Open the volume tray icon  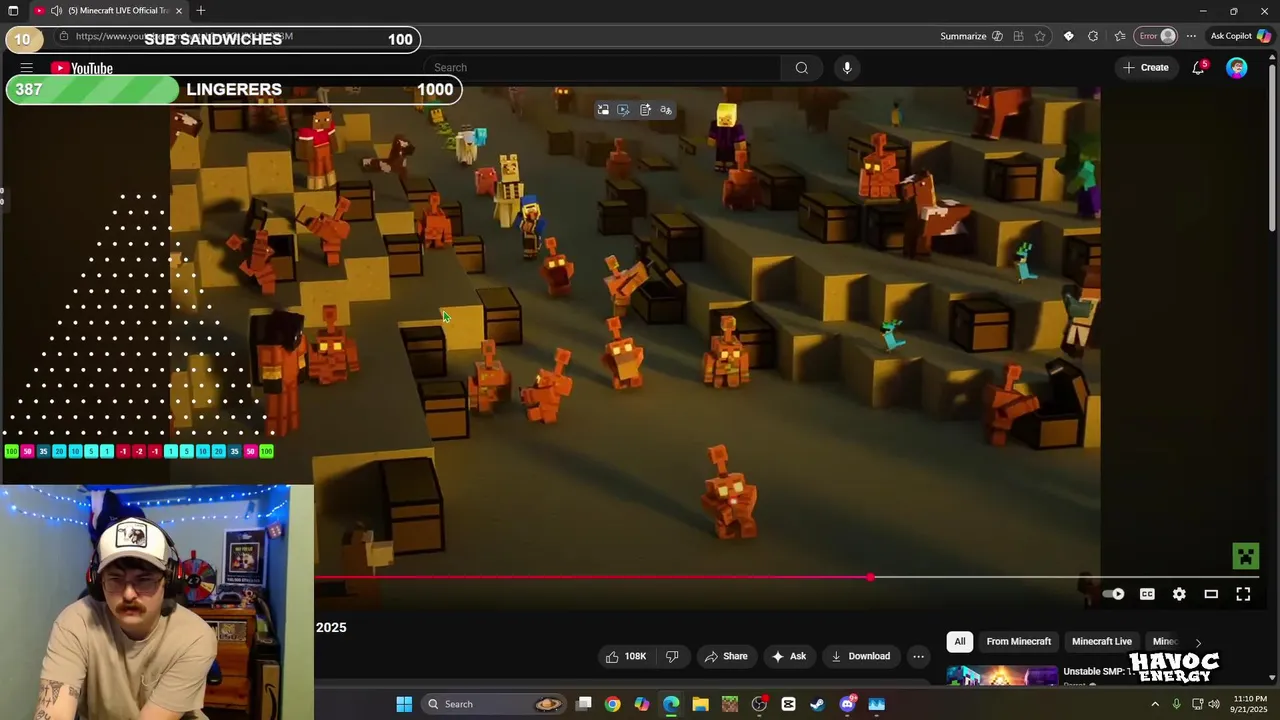tap(1214, 704)
